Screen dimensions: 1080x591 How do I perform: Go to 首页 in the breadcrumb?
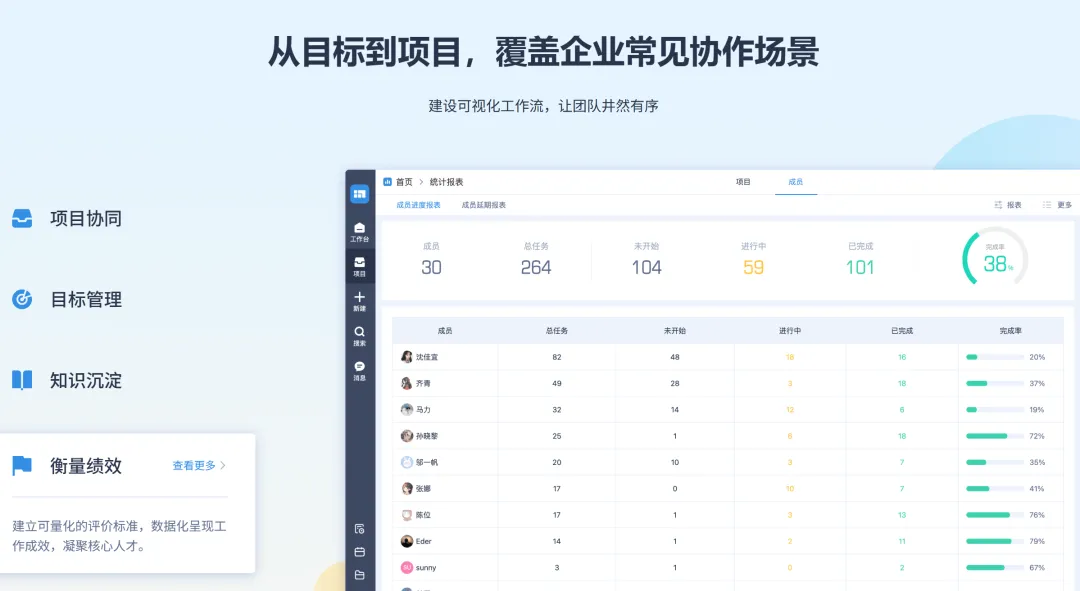tap(404, 182)
